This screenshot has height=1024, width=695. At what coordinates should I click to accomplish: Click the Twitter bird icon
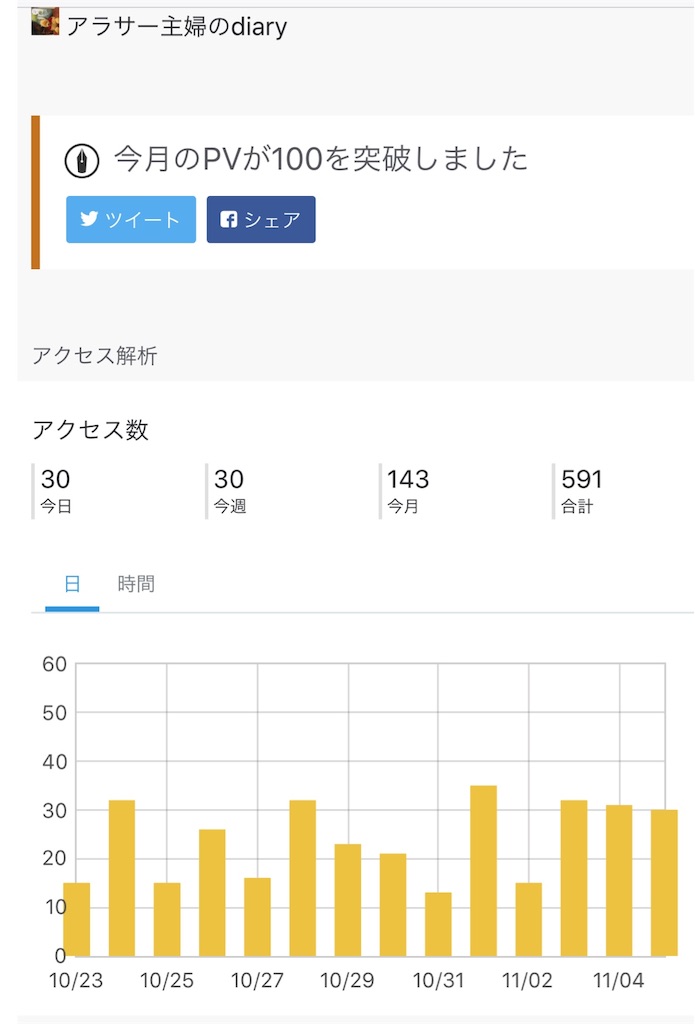coord(89,218)
